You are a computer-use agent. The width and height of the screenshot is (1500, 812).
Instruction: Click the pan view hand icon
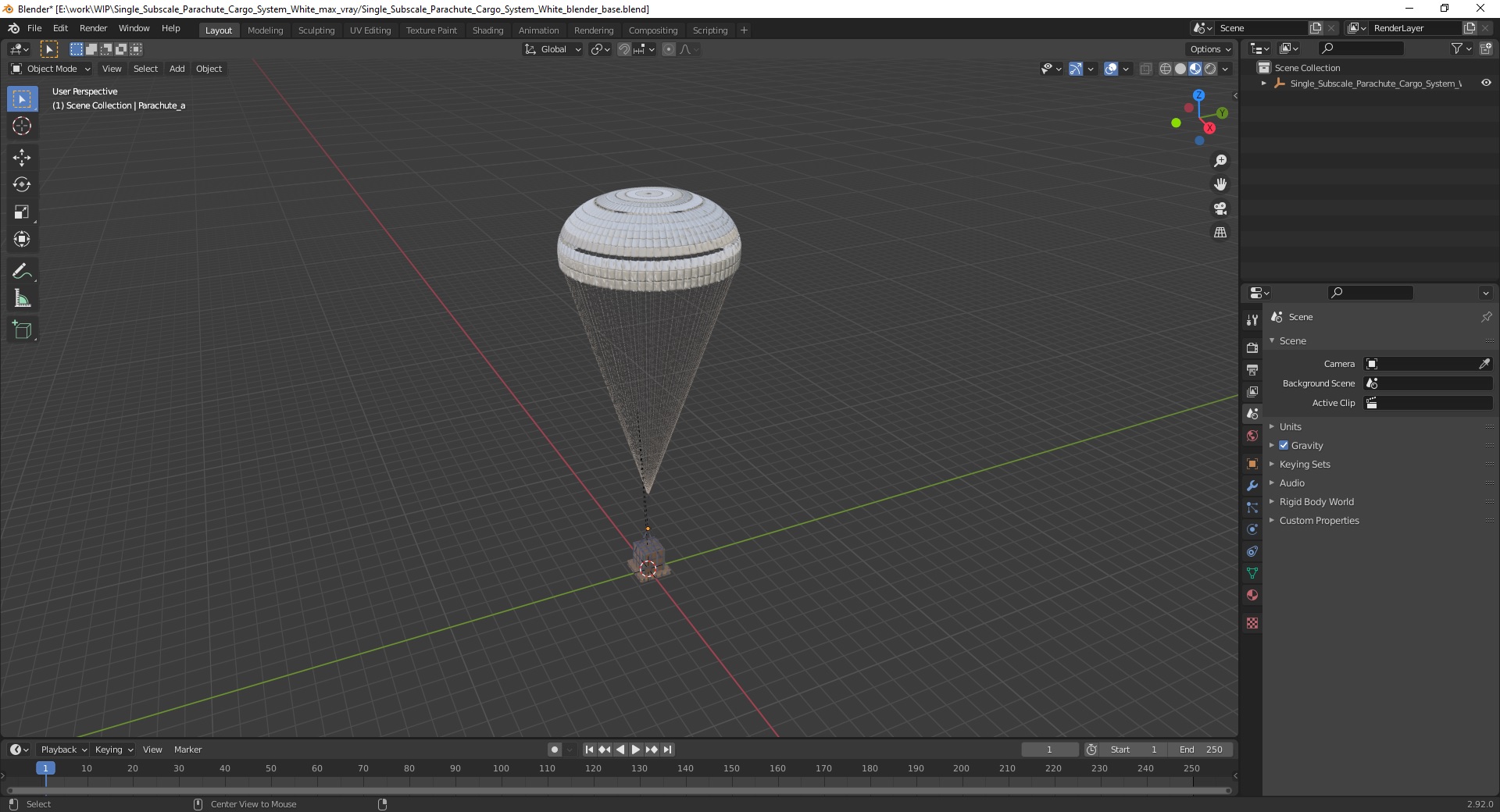[1220, 184]
